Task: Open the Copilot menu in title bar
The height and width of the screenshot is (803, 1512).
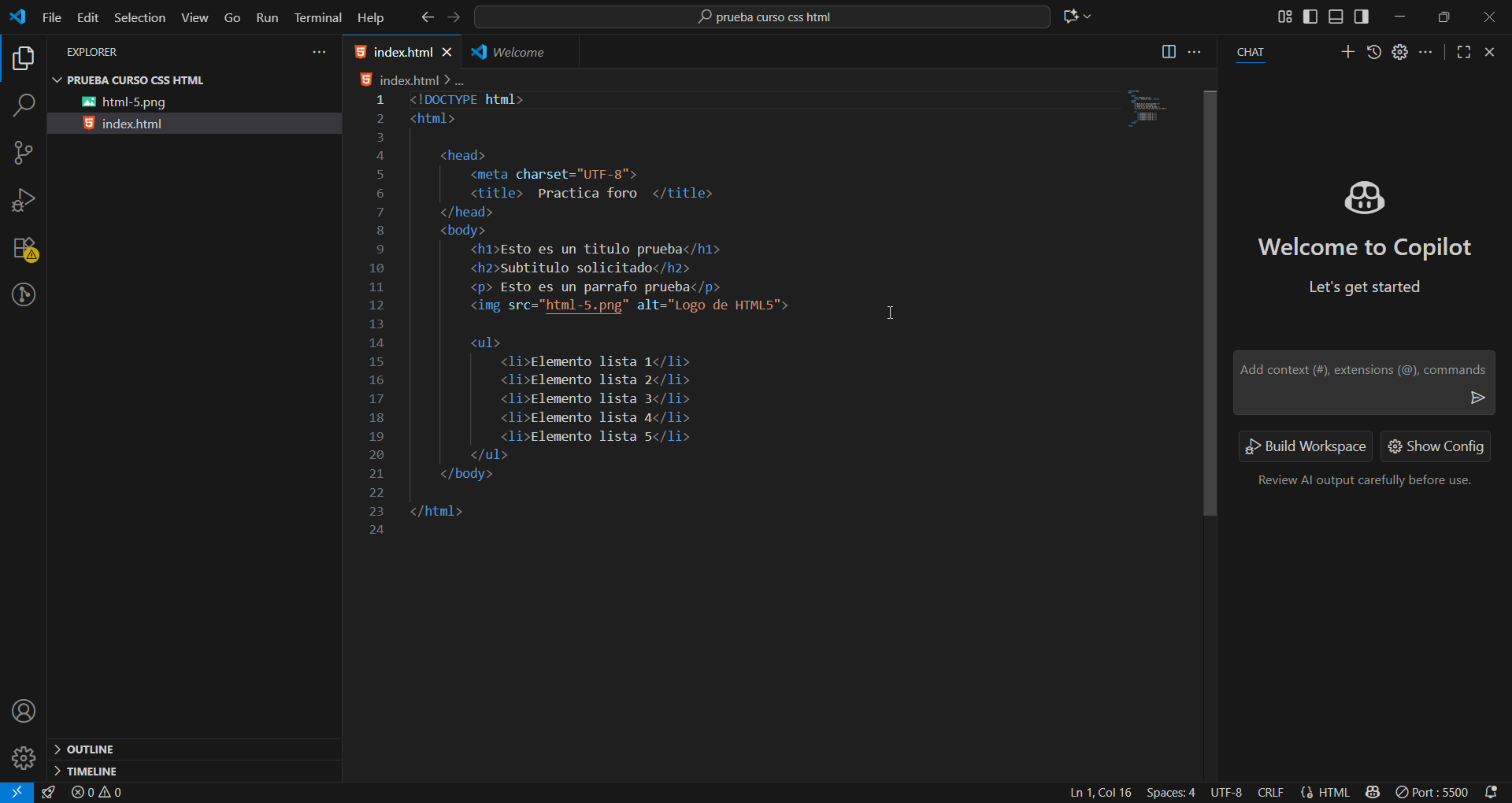Action: (1077, 17)
